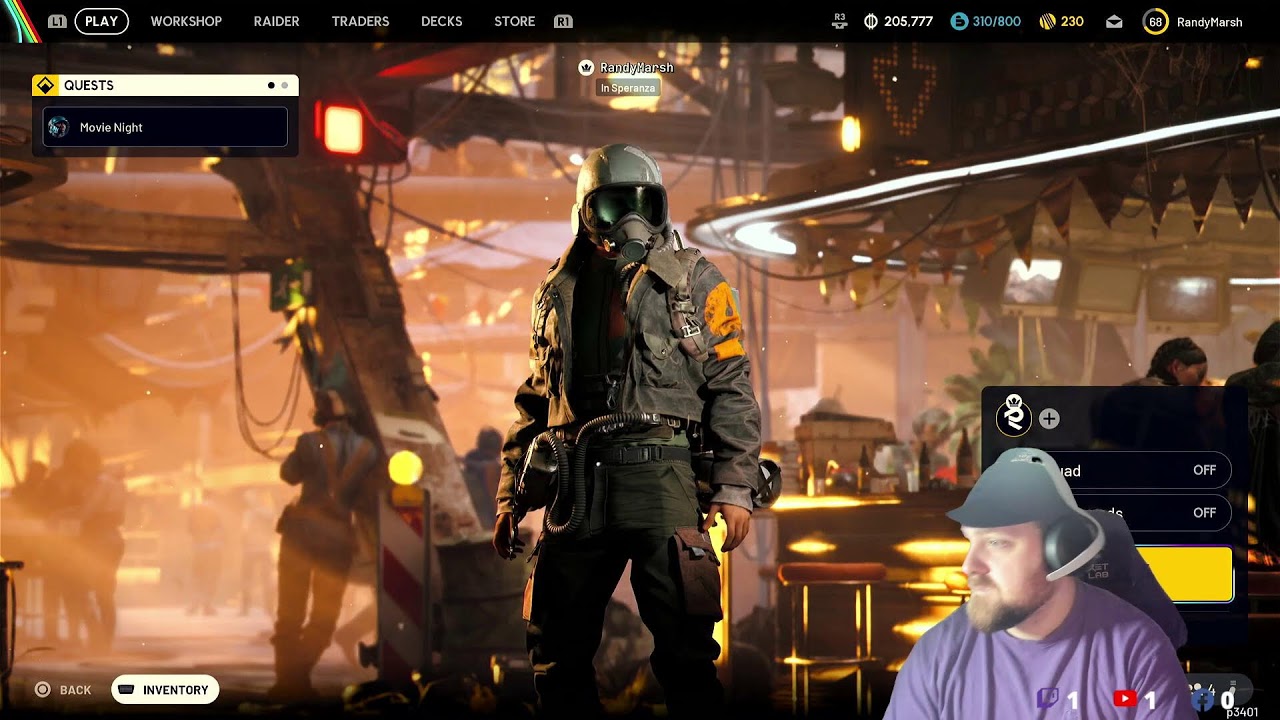Screen dimensions: 1280x720
Task: Switch to the STORE tab
Action: point(514,21)
